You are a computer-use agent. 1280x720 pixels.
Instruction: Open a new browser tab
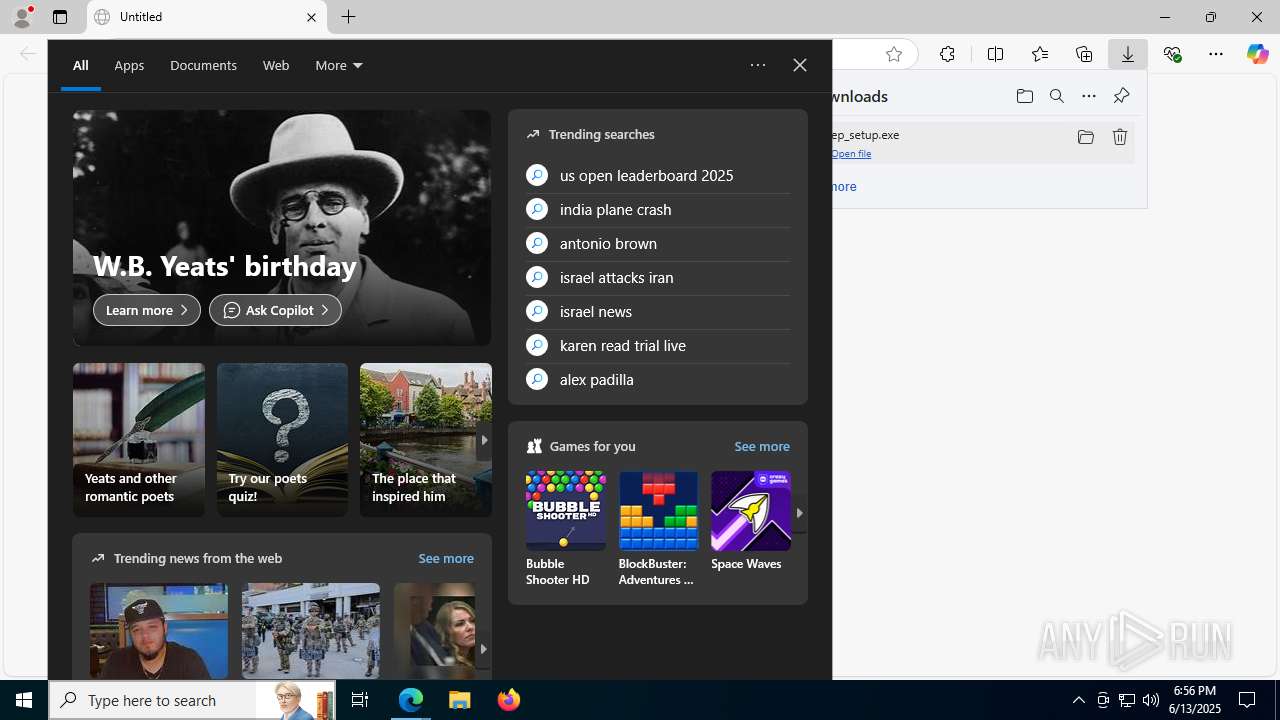click(348, 17)
